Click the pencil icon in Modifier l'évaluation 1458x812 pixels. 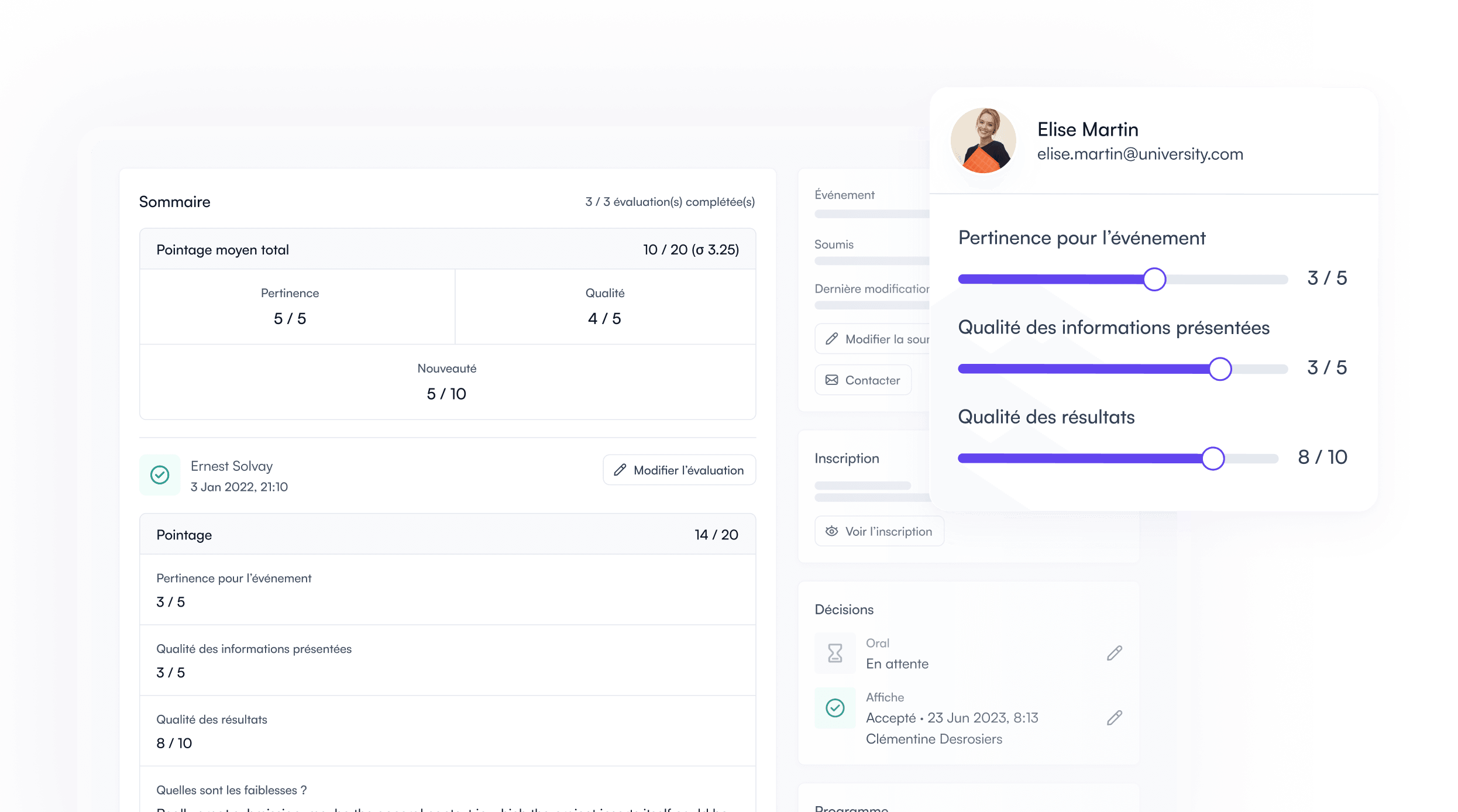[x=620, y=470]
